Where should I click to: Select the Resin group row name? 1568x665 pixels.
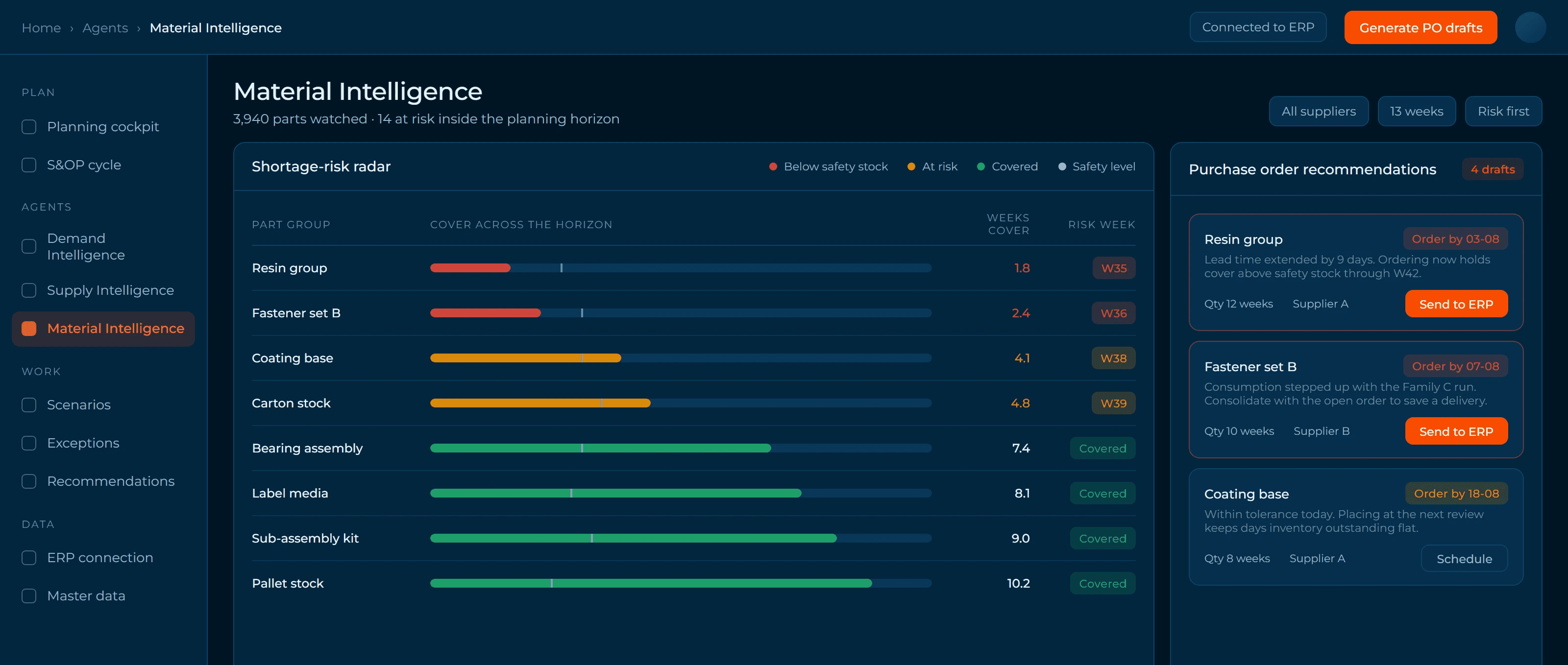pyautogui.click(x=289, y=268)
